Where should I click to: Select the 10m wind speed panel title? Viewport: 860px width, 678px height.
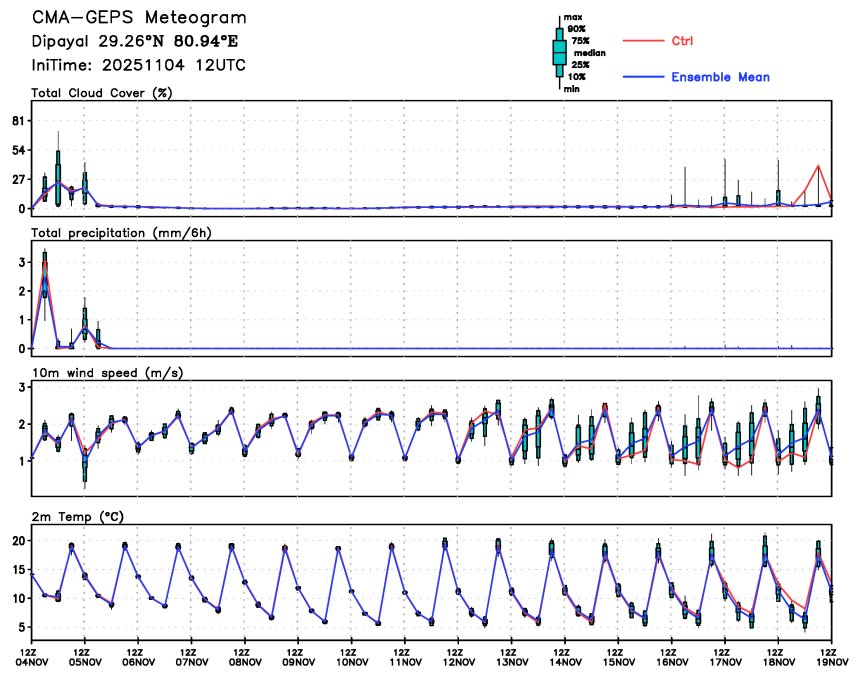pyautogui.click(x=99, y=372)
